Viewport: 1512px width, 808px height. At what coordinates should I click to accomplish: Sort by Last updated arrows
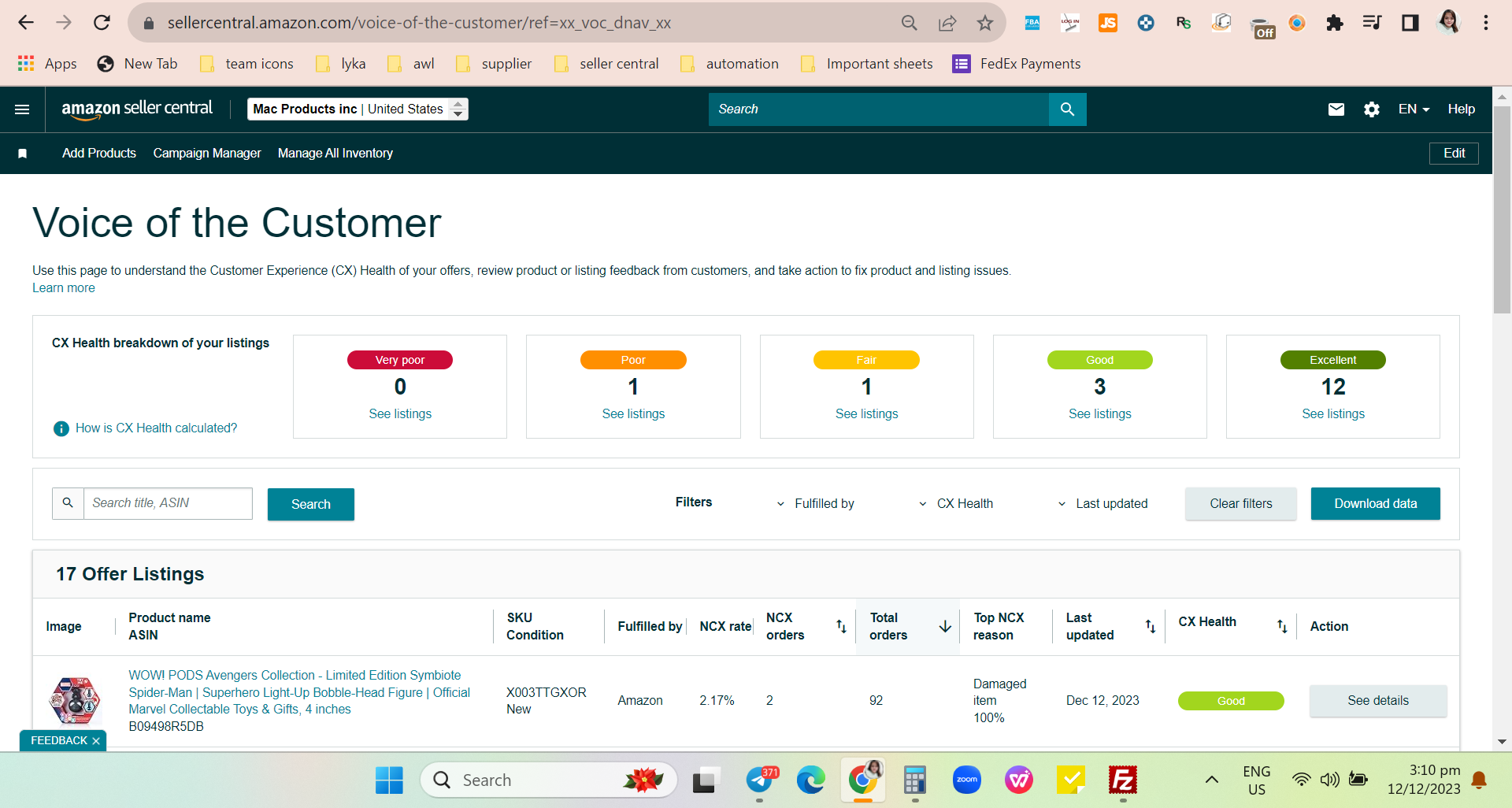click(x=1151, y=626)
